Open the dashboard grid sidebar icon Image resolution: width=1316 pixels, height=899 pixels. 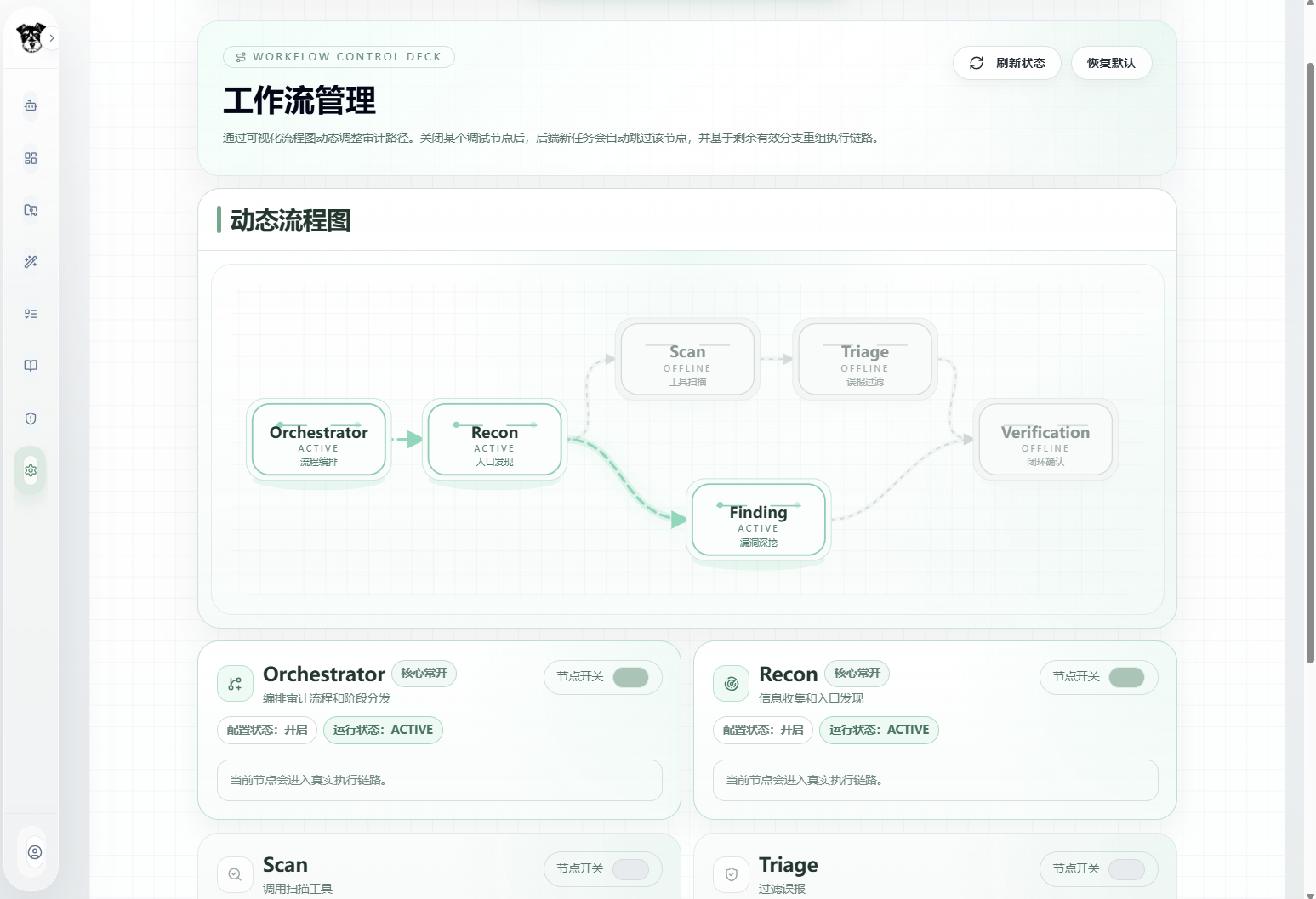point(31,158)
